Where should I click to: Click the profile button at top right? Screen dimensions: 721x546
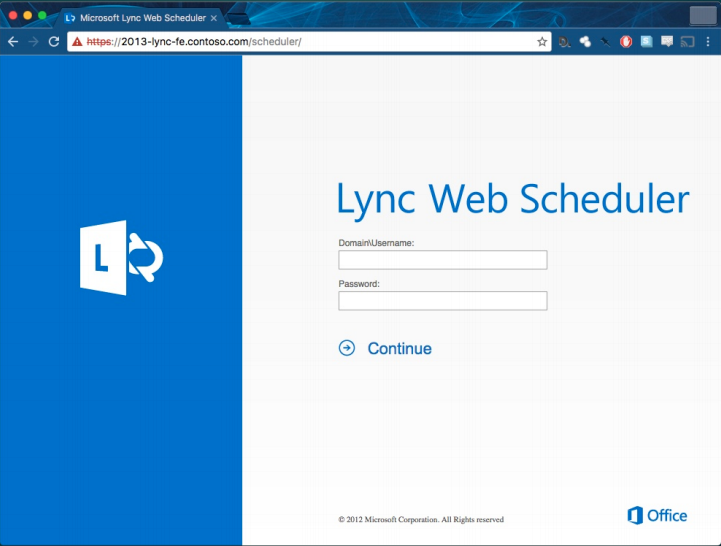[703, 15]
